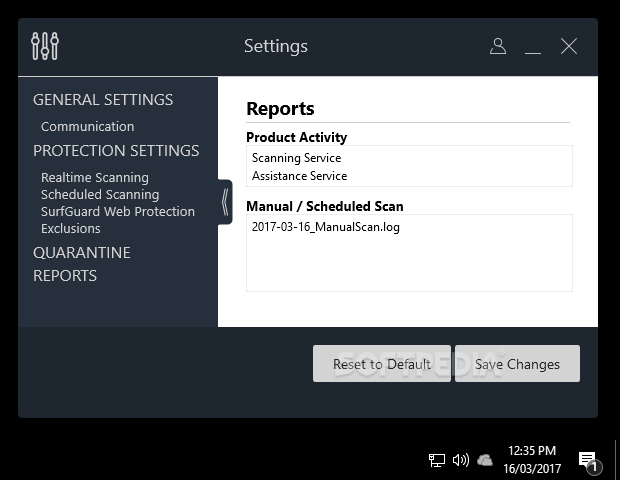Click the Manual / Scheduled Scan label

pos(325,206)
